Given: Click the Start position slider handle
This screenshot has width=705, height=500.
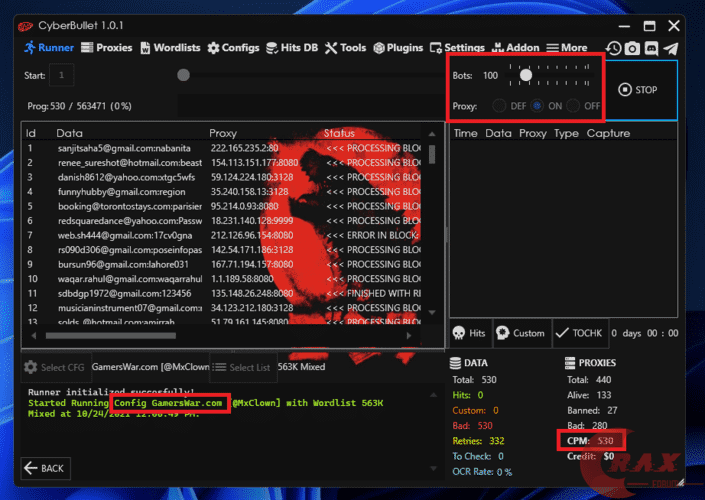Looking at the screenshot, I should (x=183, y=75).
